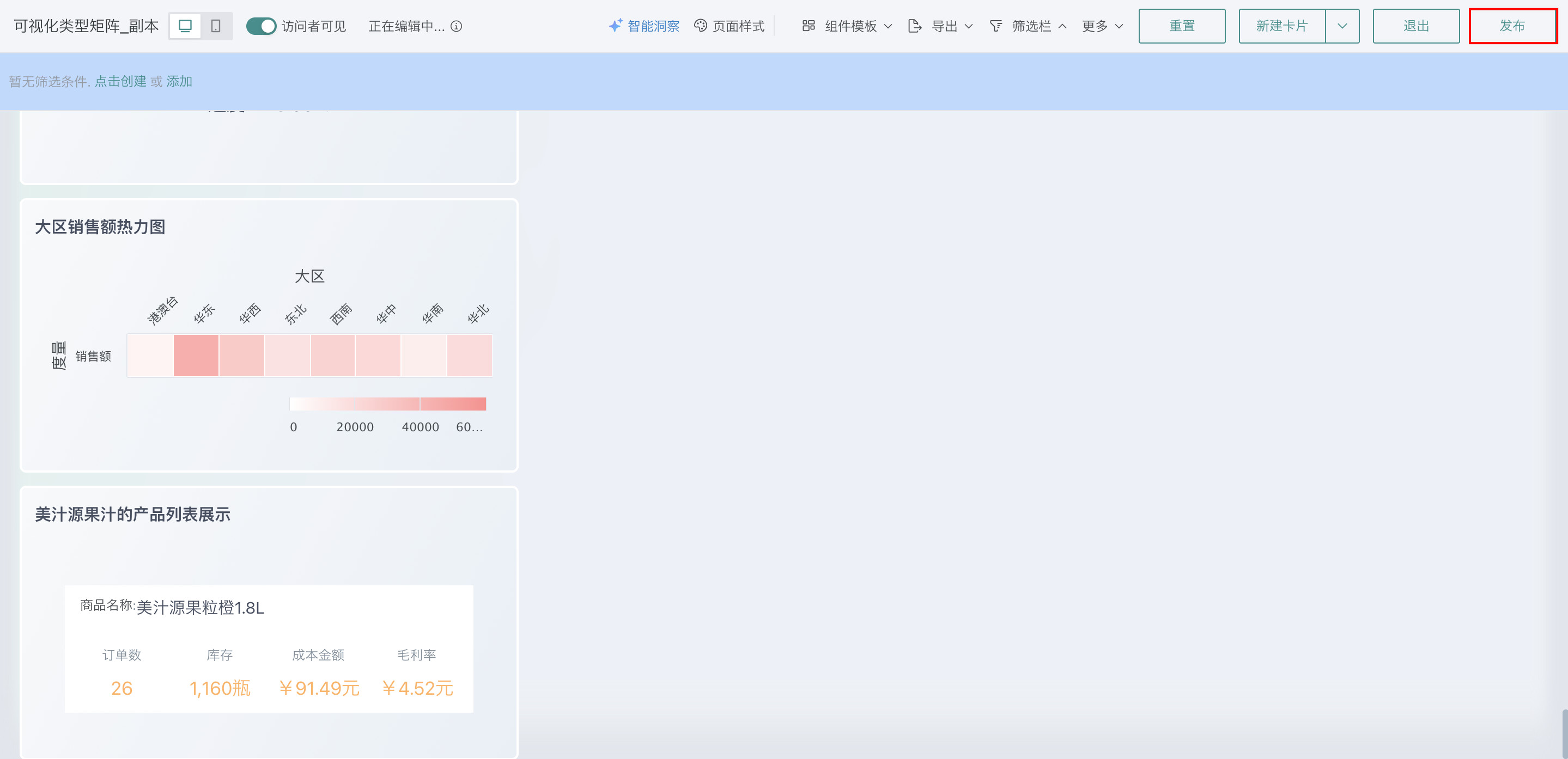Image resolution: width=1568 pixels, height=759 pixels.
Task: Click the 筛选栏 funnel icon
Action: 996,26
